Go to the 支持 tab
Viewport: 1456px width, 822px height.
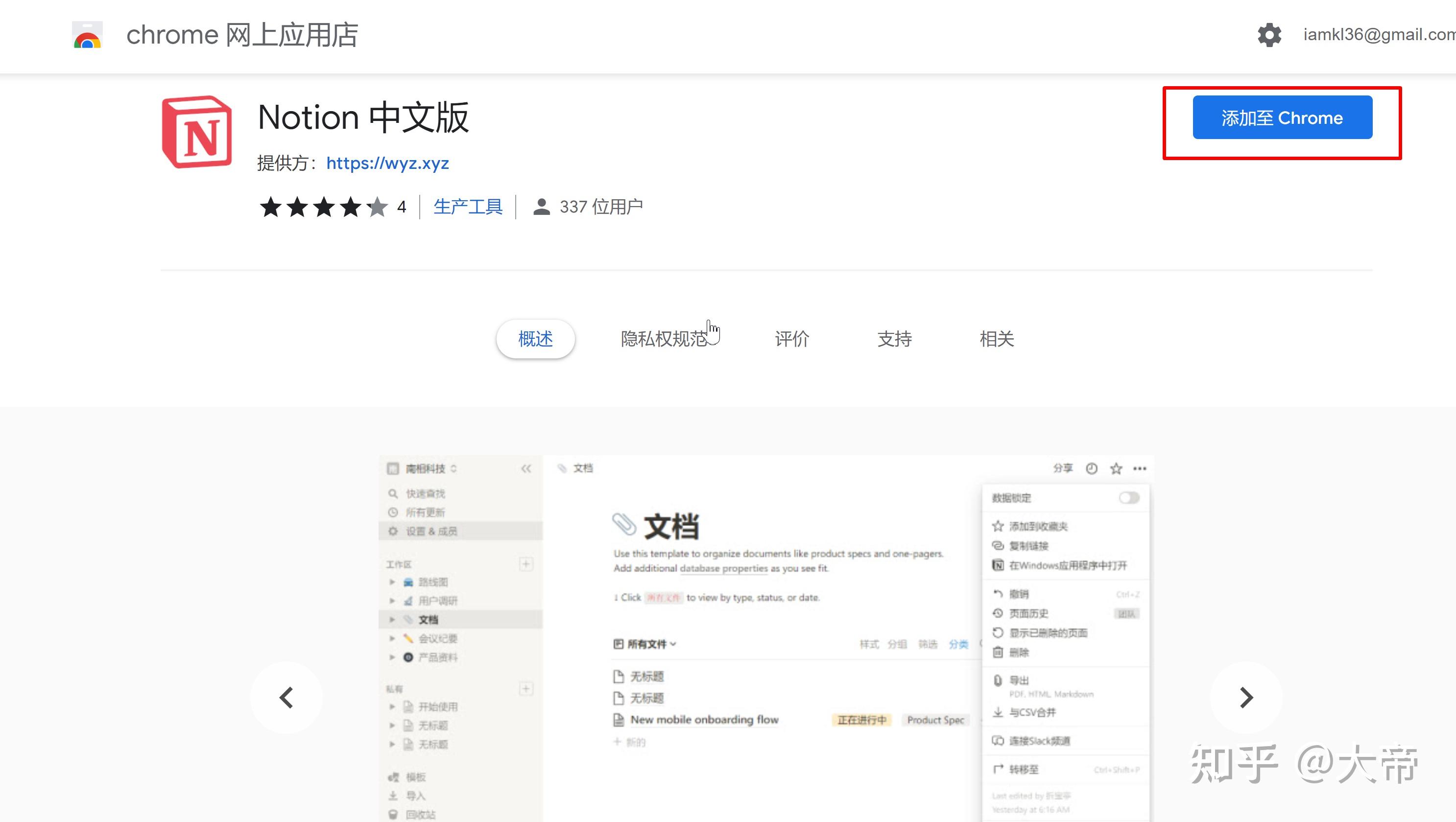894,339
